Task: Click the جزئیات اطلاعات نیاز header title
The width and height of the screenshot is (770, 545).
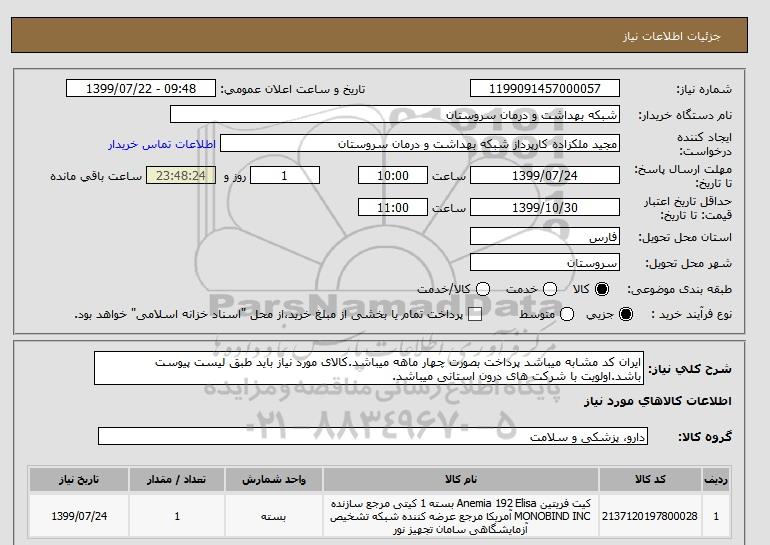Action: coord(671,36)
